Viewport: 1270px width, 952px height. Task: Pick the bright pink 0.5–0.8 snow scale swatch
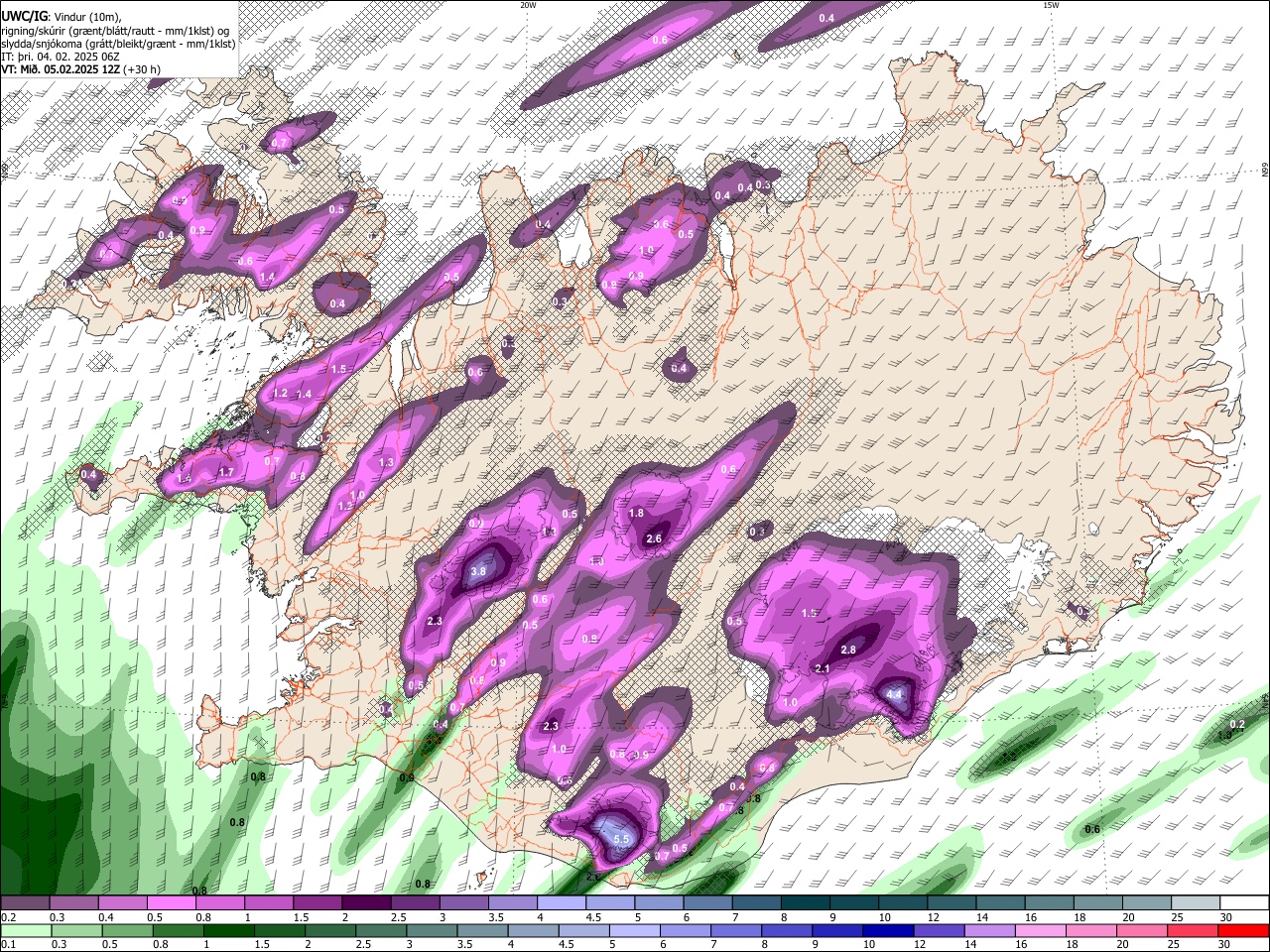pyautogui.click(x=171, y=903)
